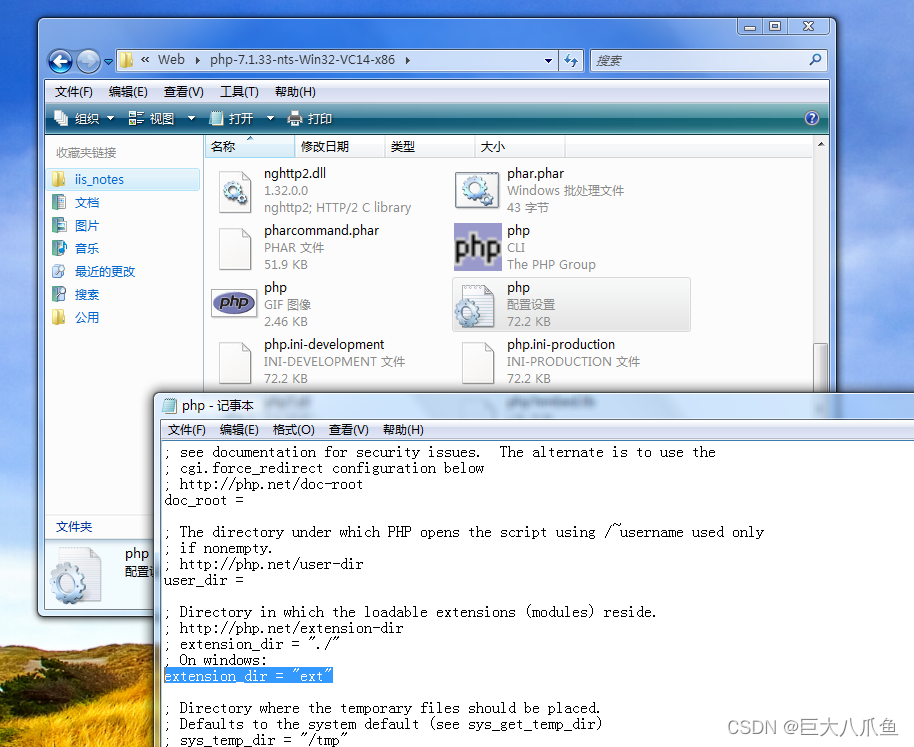Select the Web breadcrumb in address bar

171,59
